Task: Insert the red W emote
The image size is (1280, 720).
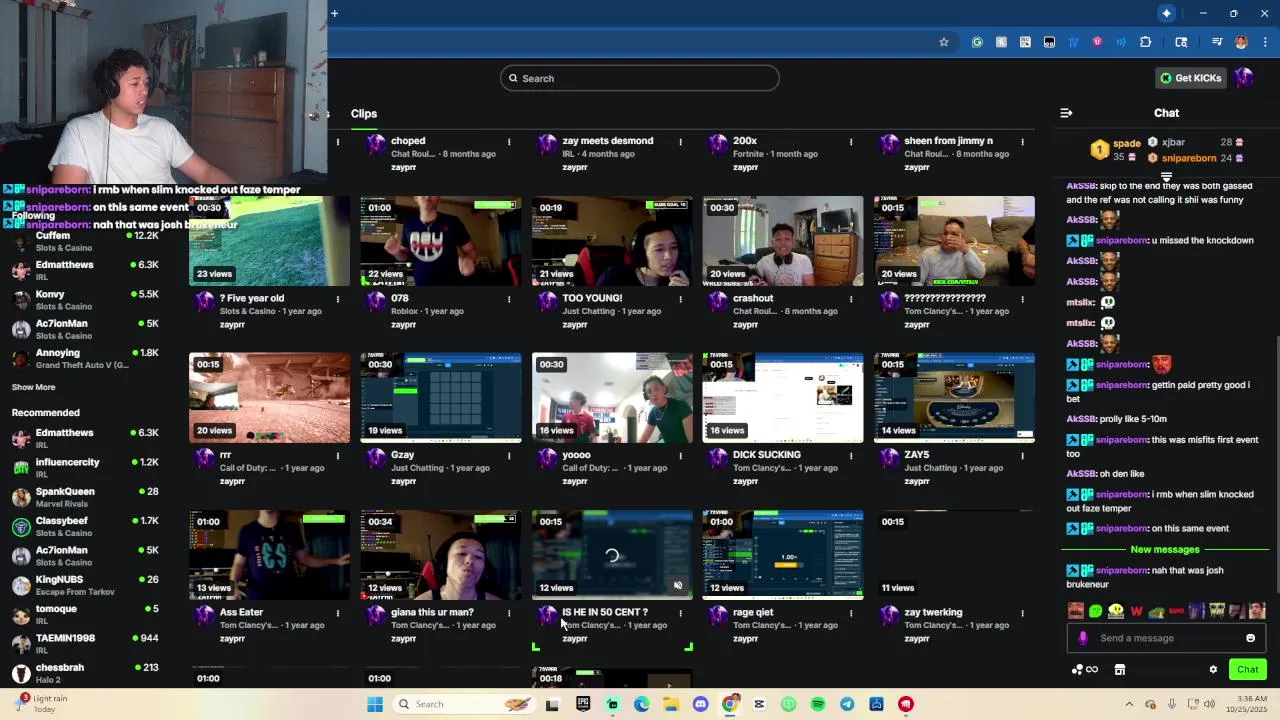Action: coord(1136,611)
